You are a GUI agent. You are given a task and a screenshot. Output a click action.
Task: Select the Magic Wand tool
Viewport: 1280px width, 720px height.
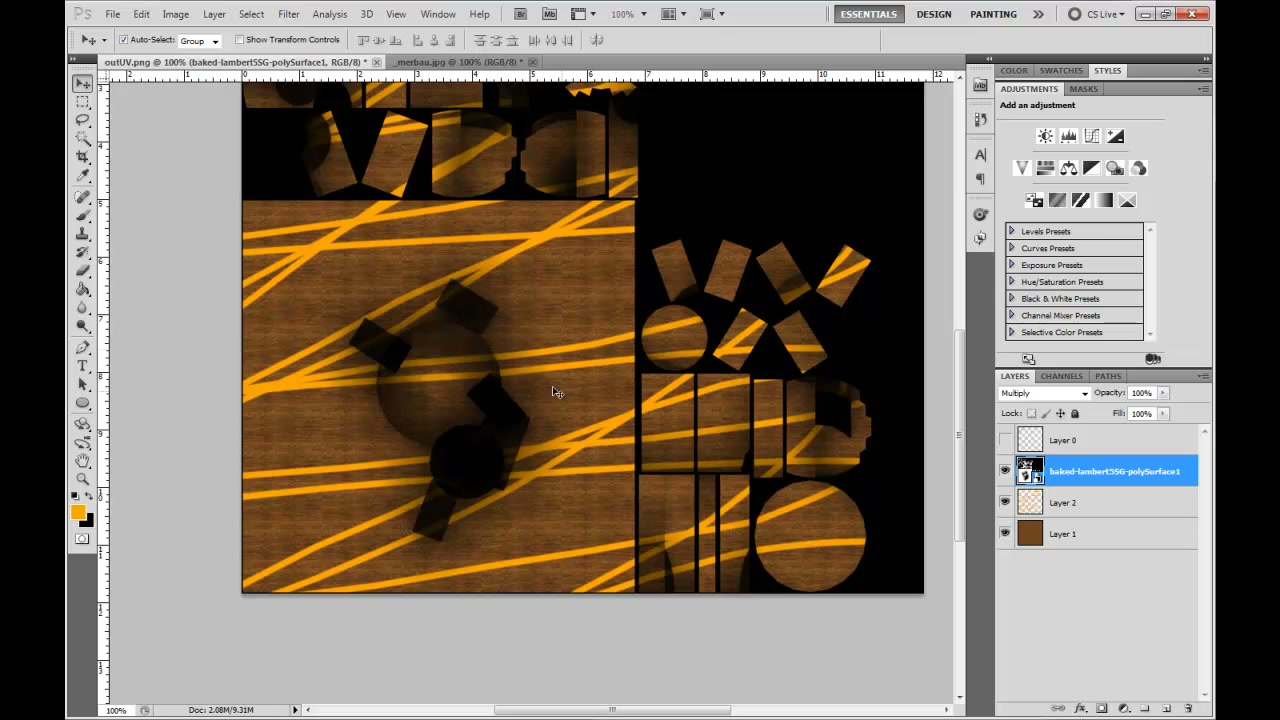click(x=83, y=138)
